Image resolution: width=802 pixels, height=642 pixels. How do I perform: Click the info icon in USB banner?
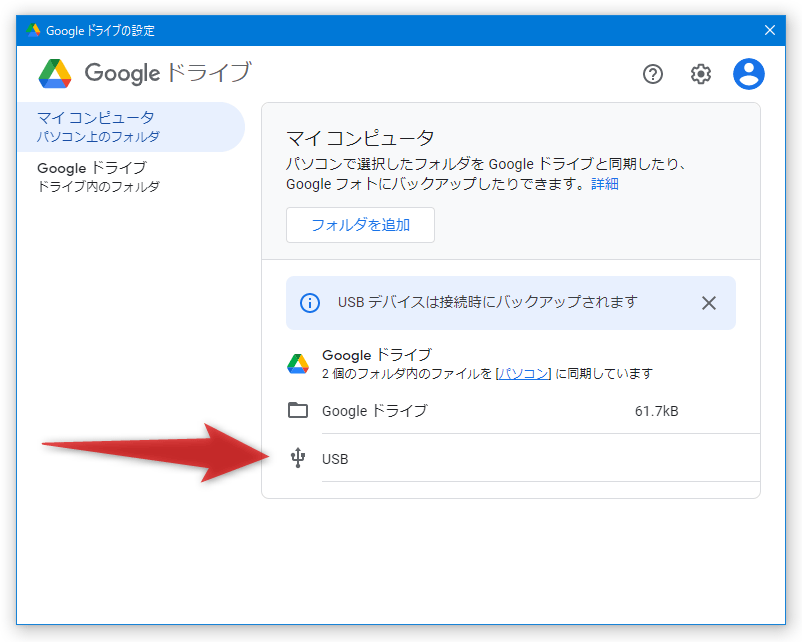click(x=309, y=303)
